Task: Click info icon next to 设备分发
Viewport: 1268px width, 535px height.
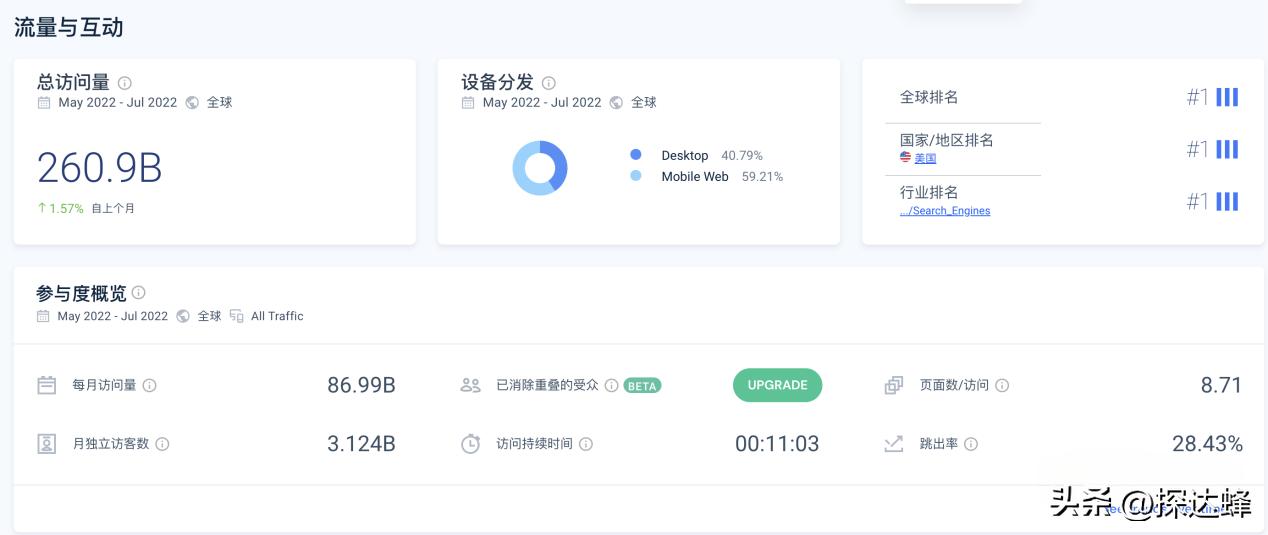Action: click(x=548, y=83)
